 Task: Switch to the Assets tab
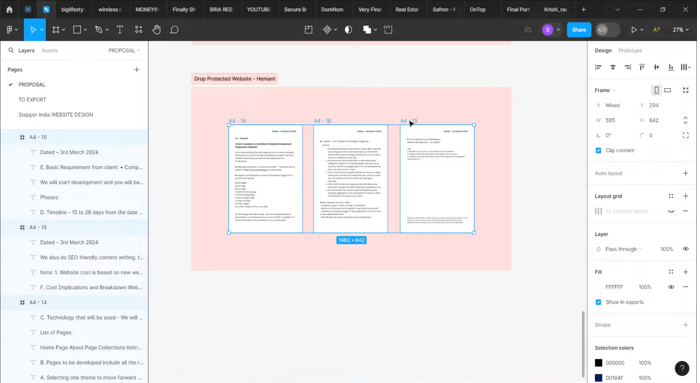50,50
